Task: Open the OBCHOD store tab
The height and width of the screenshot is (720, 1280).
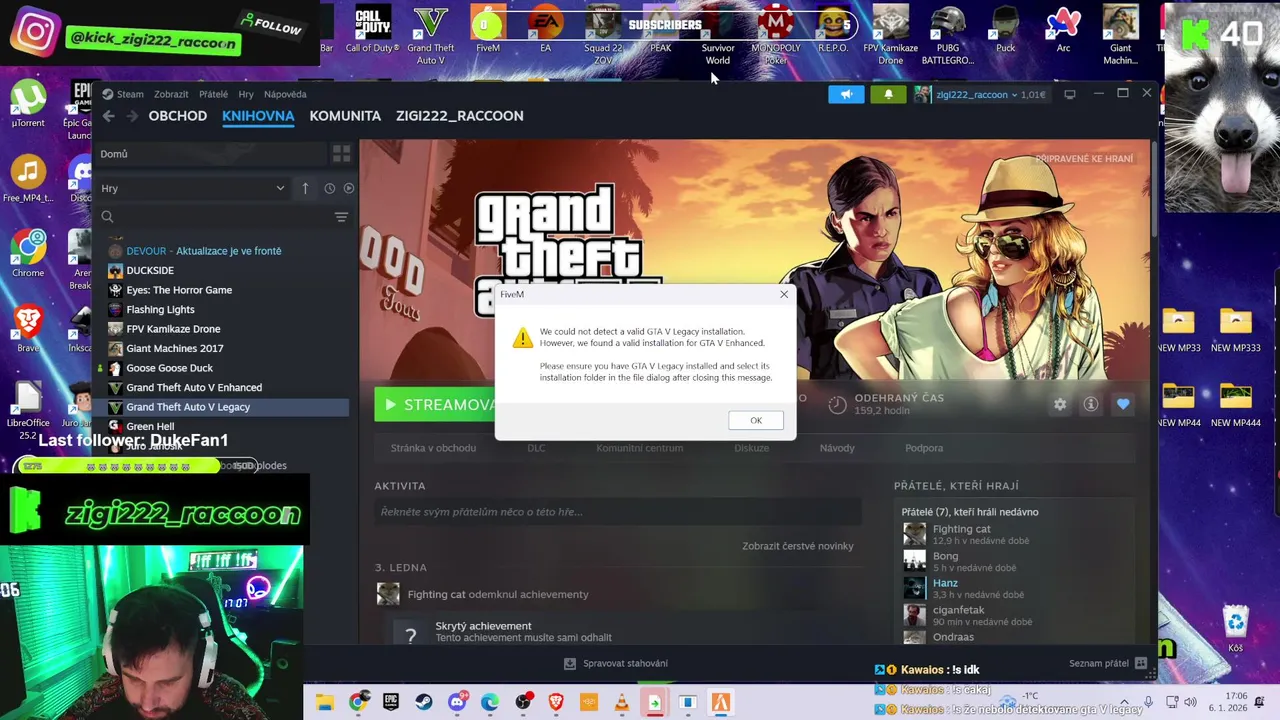Action: pyautogui.click(x=178, y=116)
